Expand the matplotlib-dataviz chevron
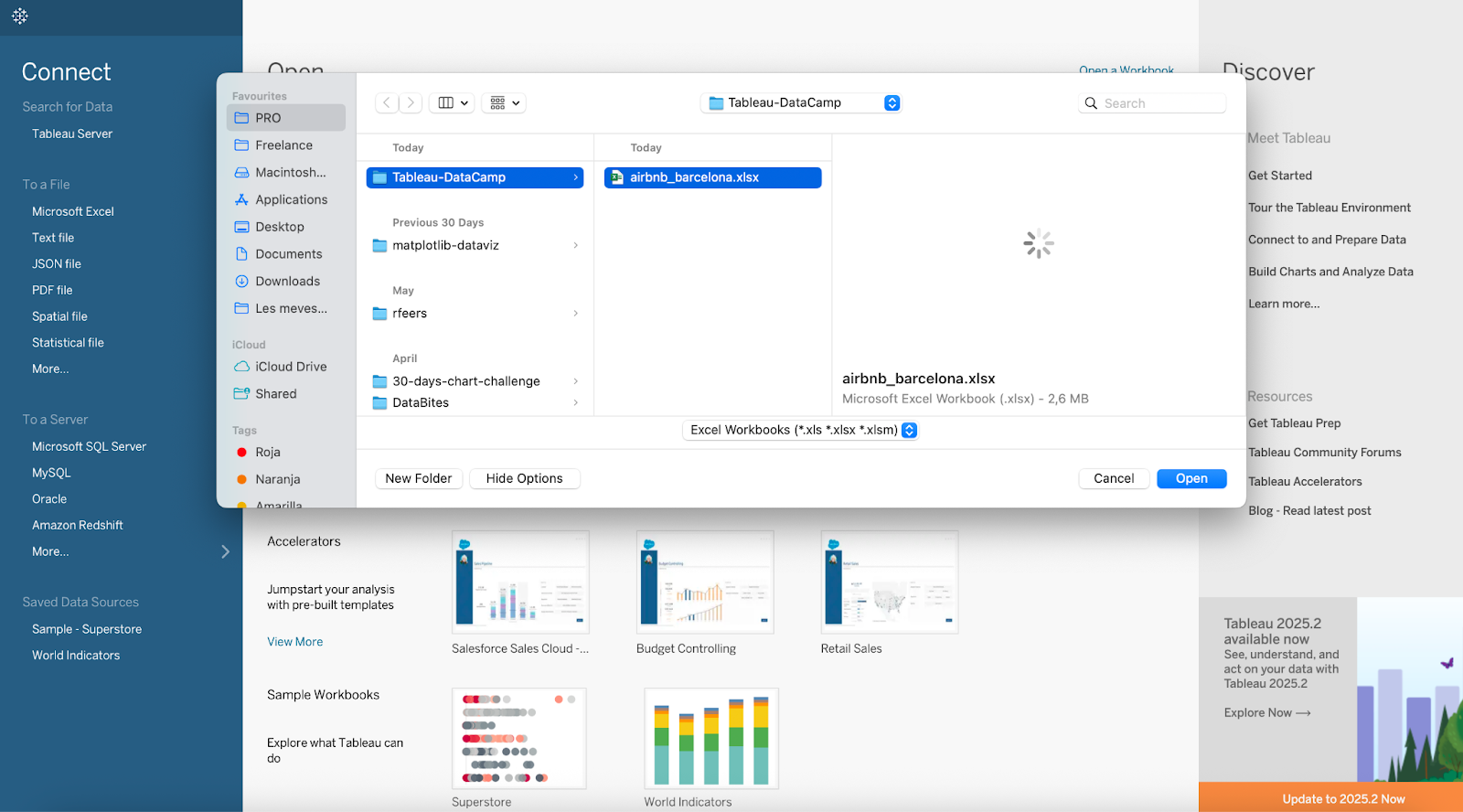Viewport: 1463px width, 812px height. click(x=575, y=245)
